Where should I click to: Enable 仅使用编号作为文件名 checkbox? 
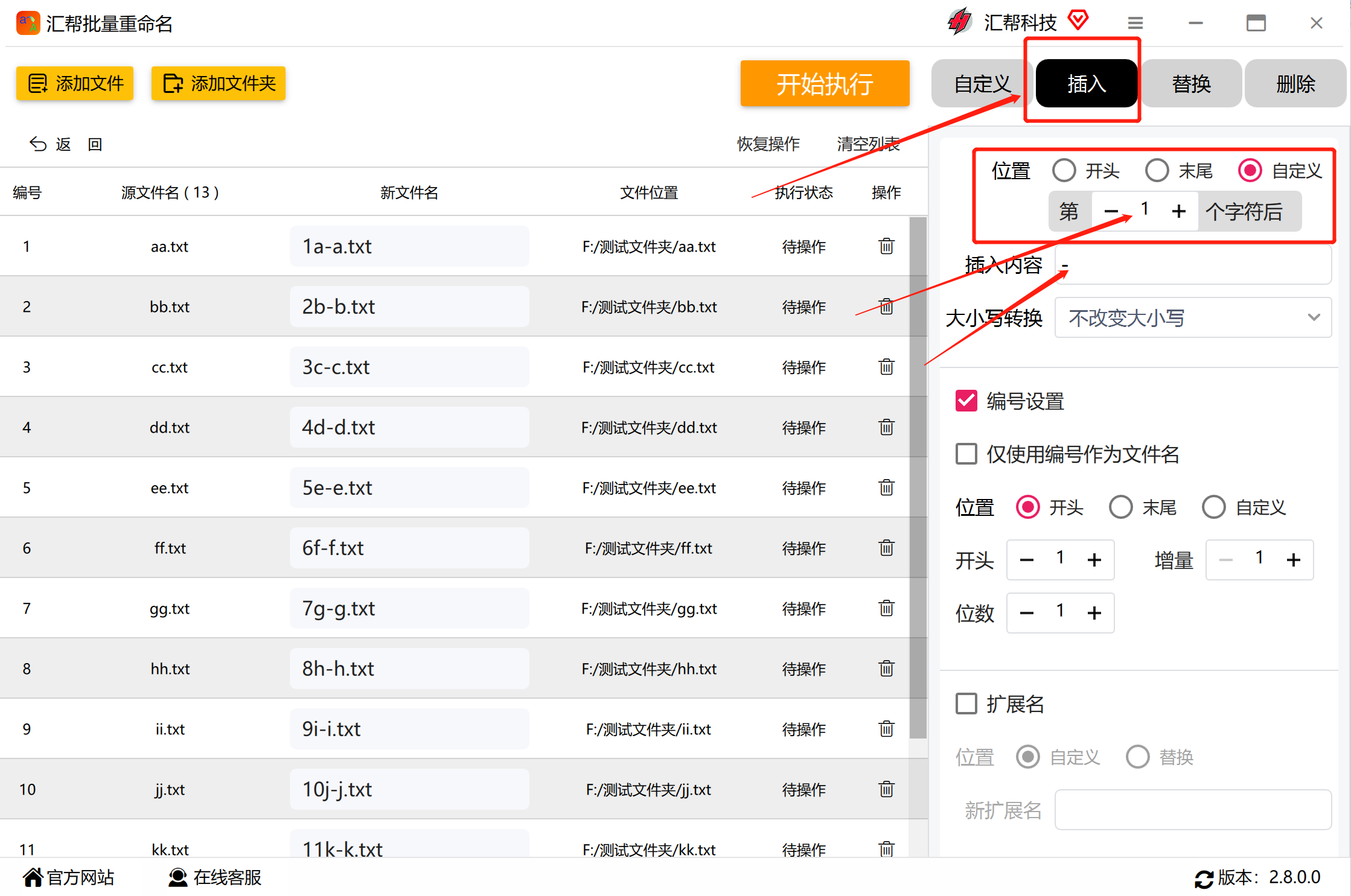[966, 454]
